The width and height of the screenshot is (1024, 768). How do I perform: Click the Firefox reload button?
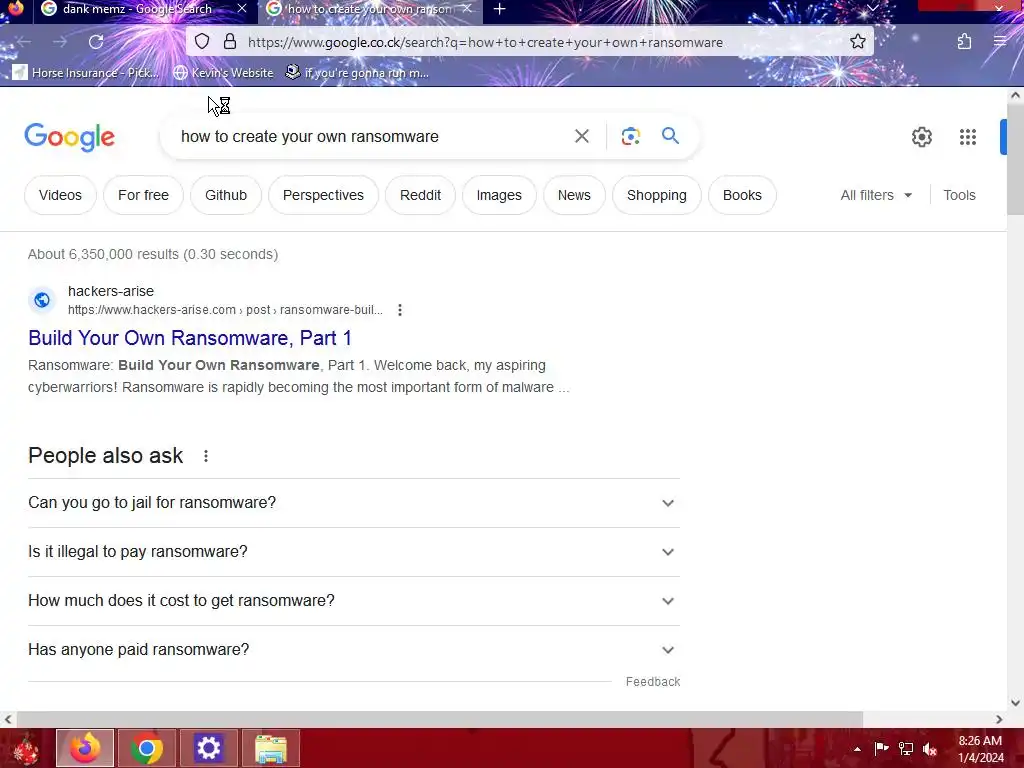[96, 42]
